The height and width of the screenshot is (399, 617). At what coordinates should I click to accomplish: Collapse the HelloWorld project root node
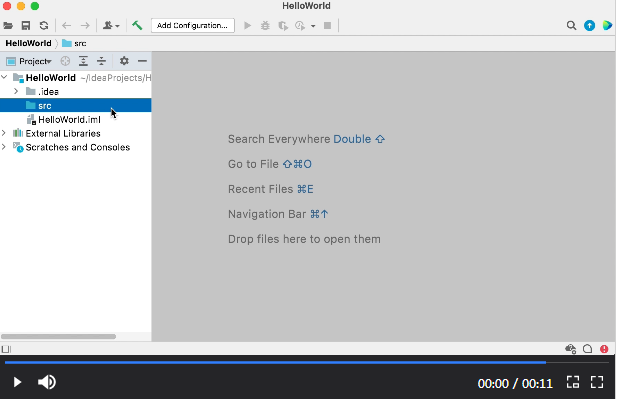coord(4,78)
